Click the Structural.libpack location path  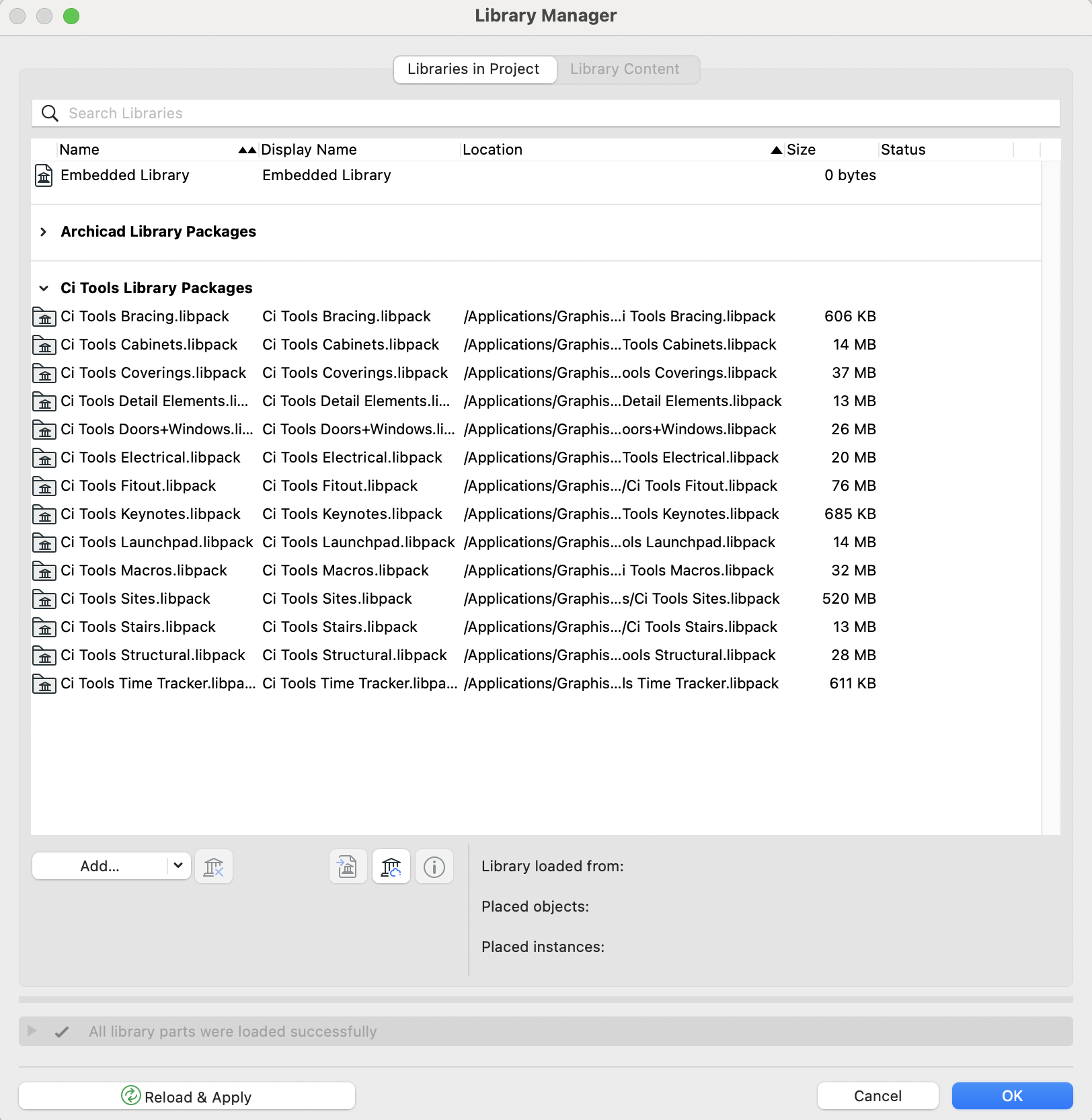[x=620, y=655]
